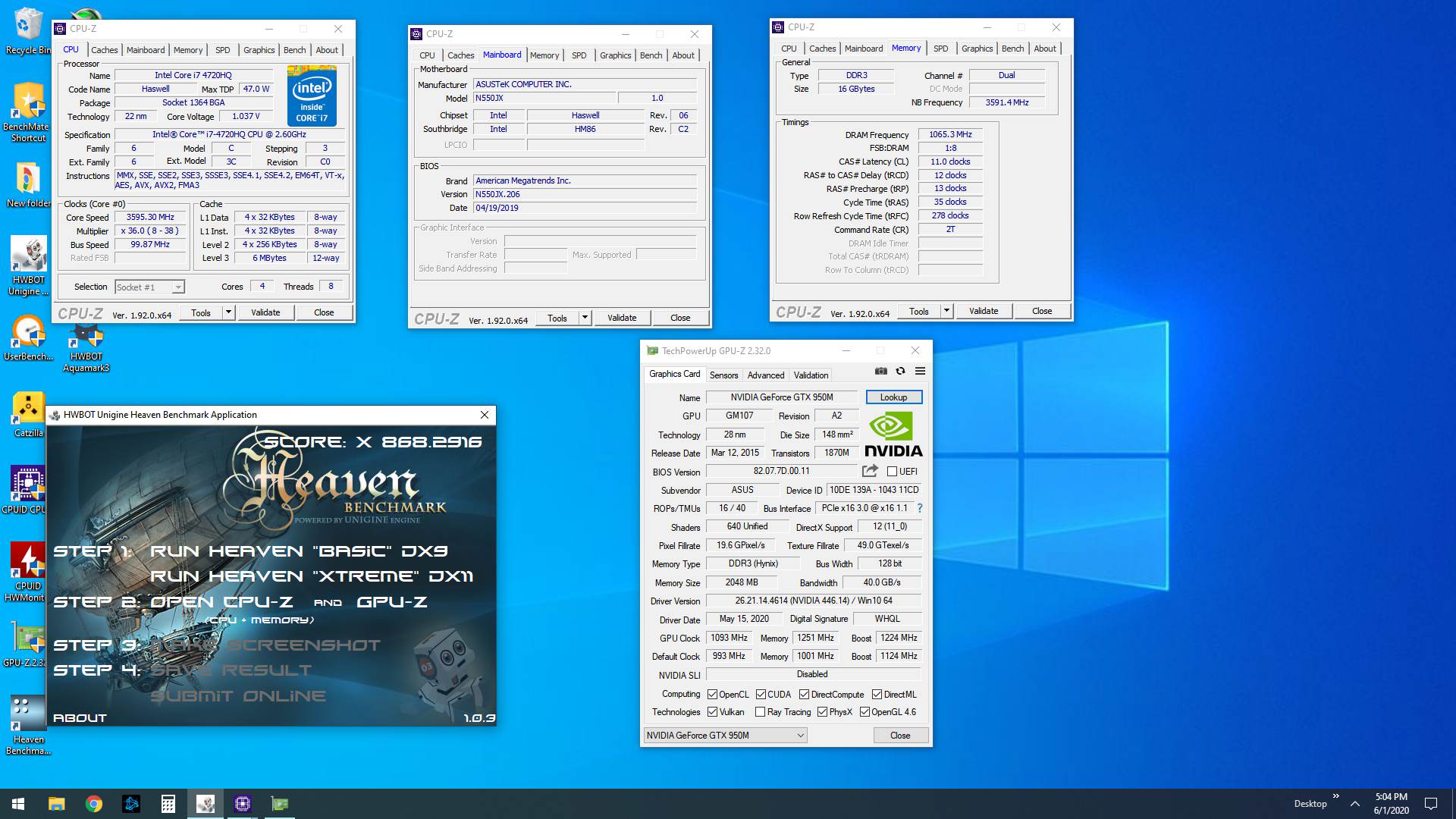Toggle DirectCompute checkbox
1456x819 pixels.
(x=804, y=695)
